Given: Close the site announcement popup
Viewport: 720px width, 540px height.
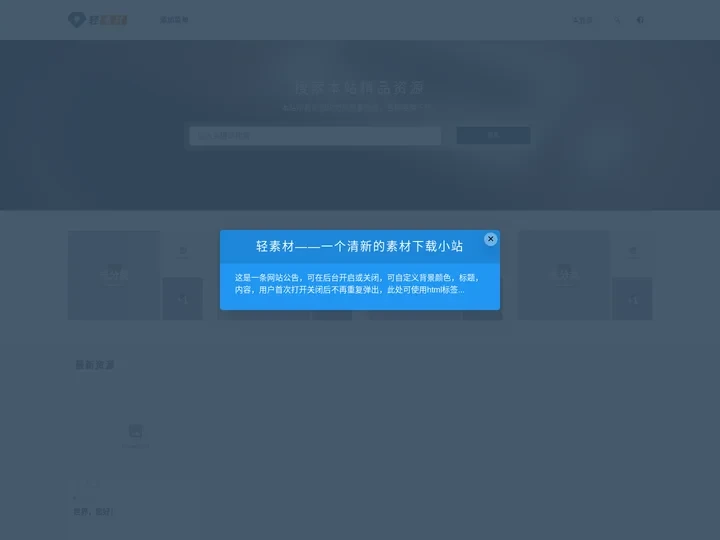Looking at the screenshot, I should coord(490,239).
